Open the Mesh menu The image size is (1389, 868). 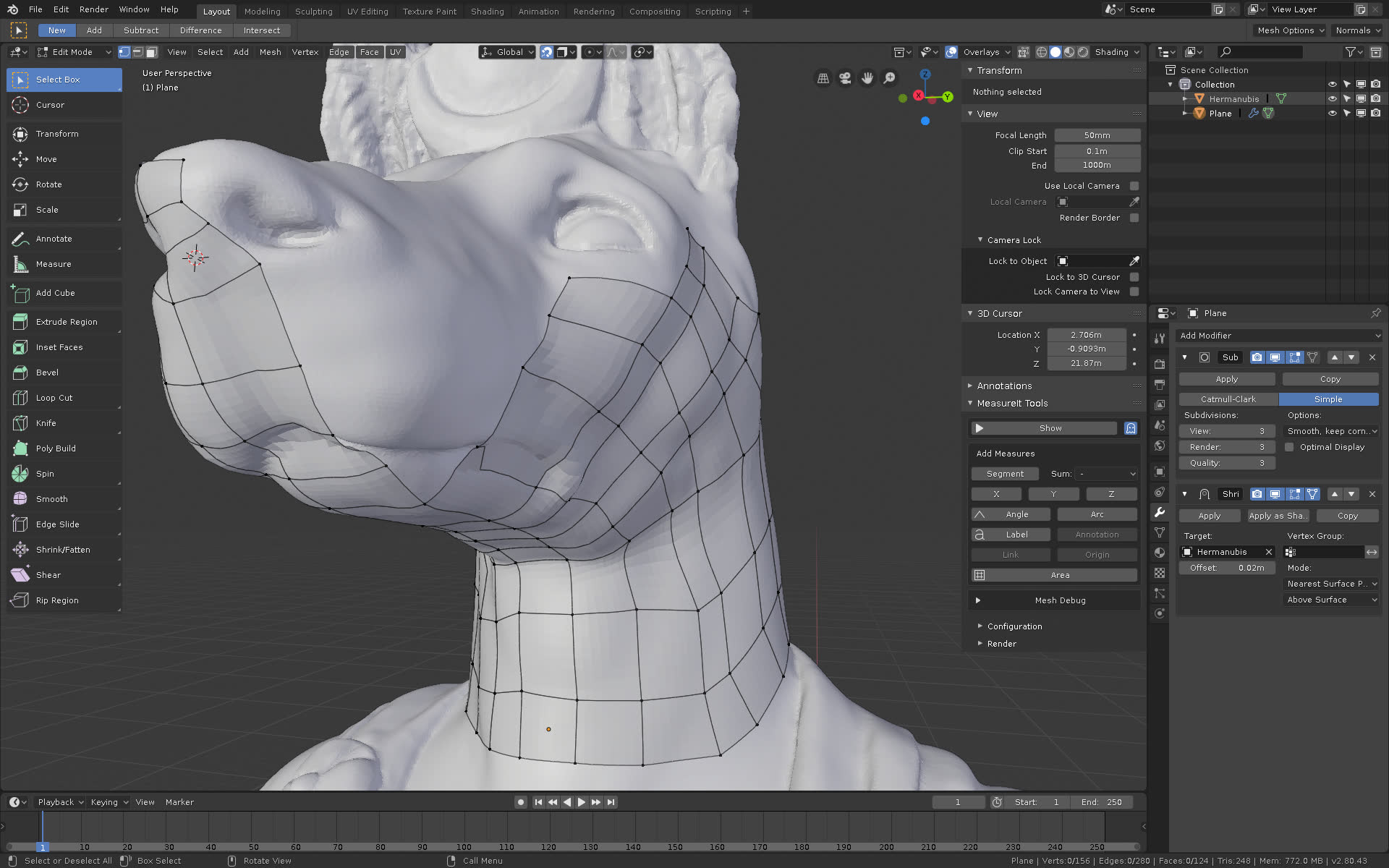(x=270, y=52)
